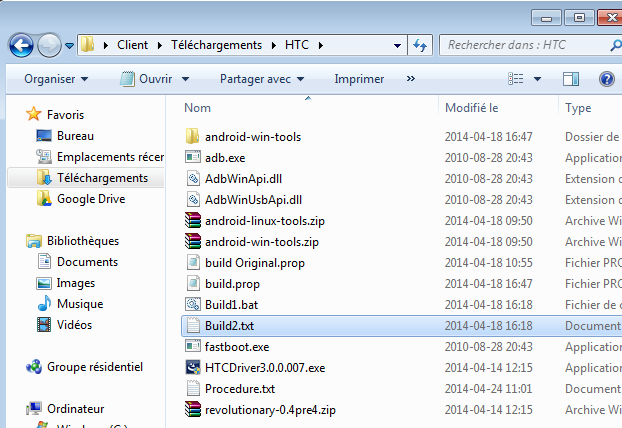Click the Favoris star icon
This screenshot has width=622, height=428.
click(x=34, y=114)
